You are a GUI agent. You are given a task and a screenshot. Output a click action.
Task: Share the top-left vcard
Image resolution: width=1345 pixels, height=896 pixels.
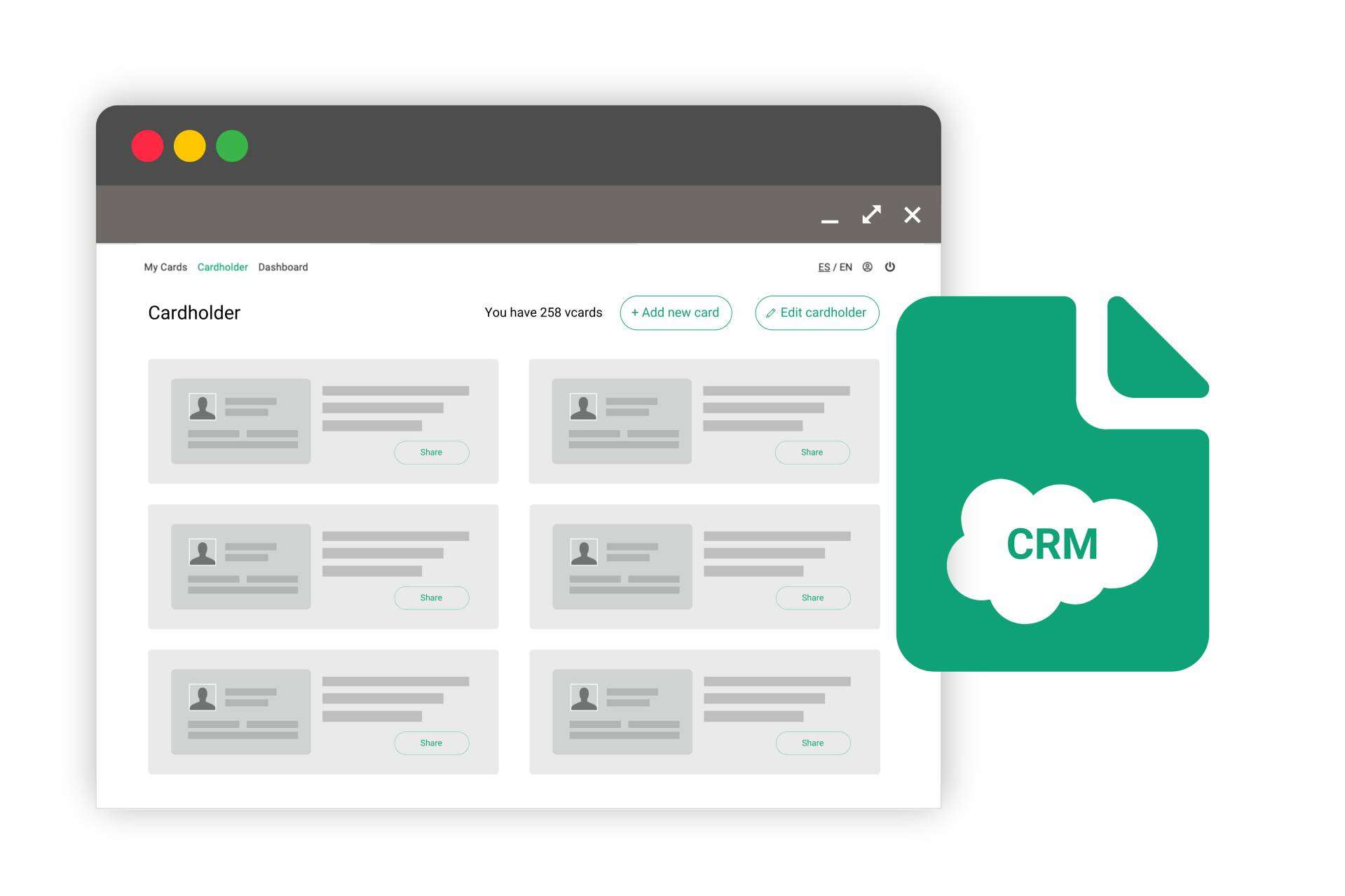[431, 453]
